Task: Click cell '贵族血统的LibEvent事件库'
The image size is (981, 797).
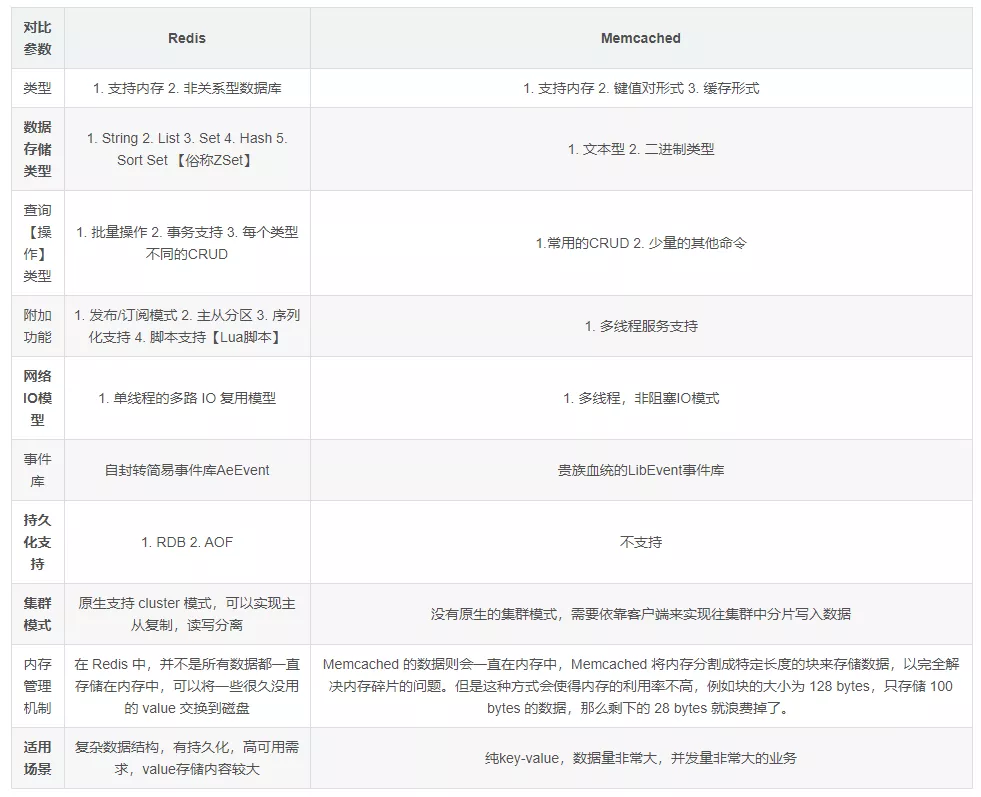Action: pyautogui.click(x=641, y=470)
